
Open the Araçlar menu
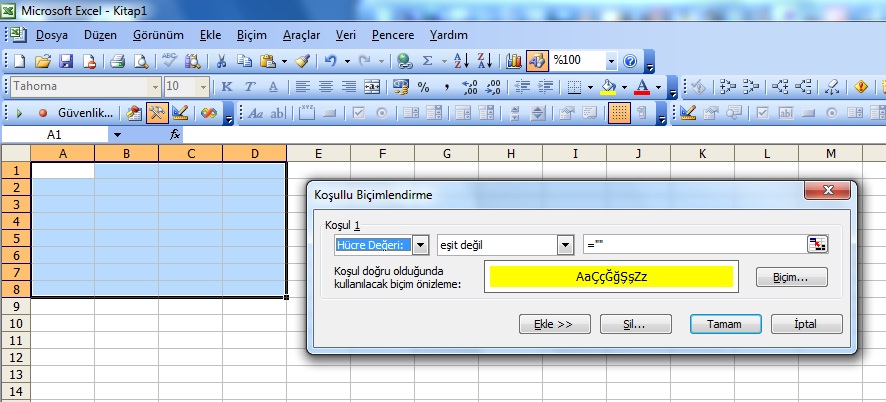(301, 35)
